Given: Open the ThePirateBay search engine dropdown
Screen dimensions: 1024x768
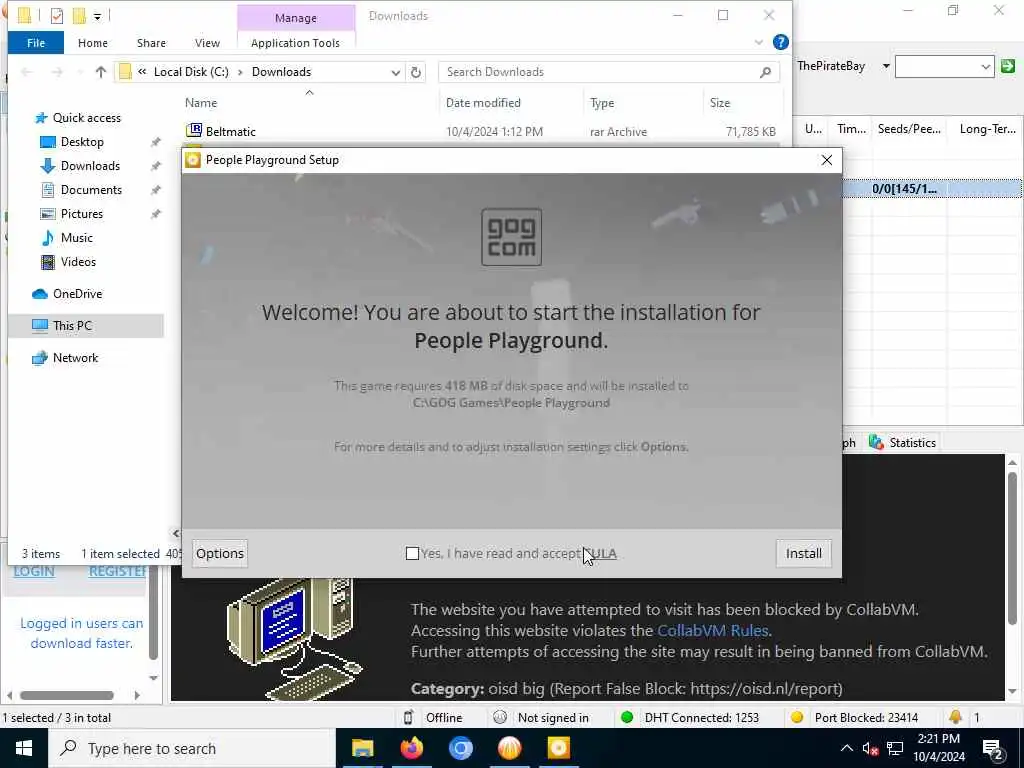Looking at the screenshot, I should coord(886,66).
